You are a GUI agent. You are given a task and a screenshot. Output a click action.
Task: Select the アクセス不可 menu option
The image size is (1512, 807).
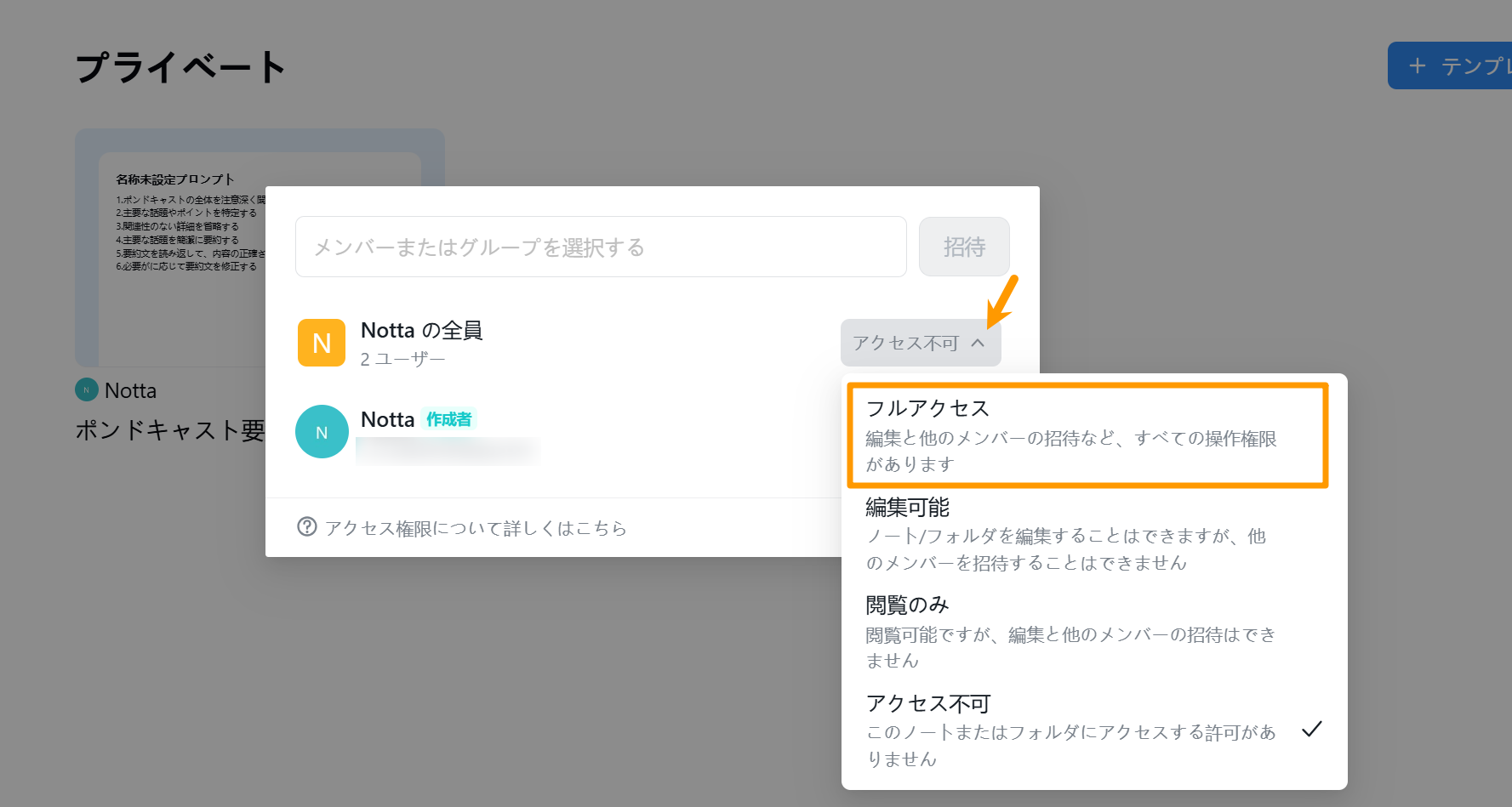click(1094, 730)
